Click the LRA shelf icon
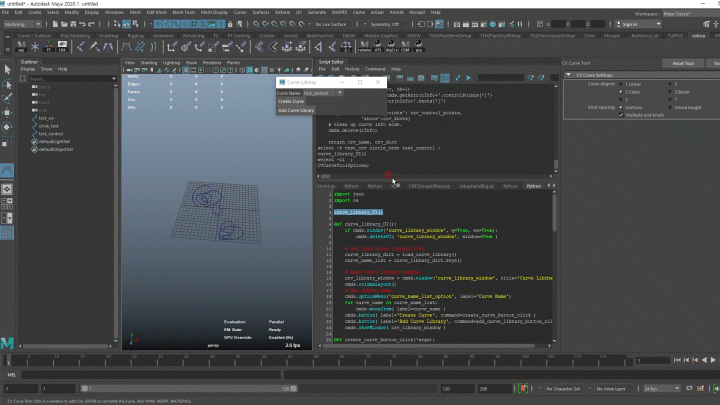Image resolution: width=720 pixels, height=405 pixels. point(62,46)
